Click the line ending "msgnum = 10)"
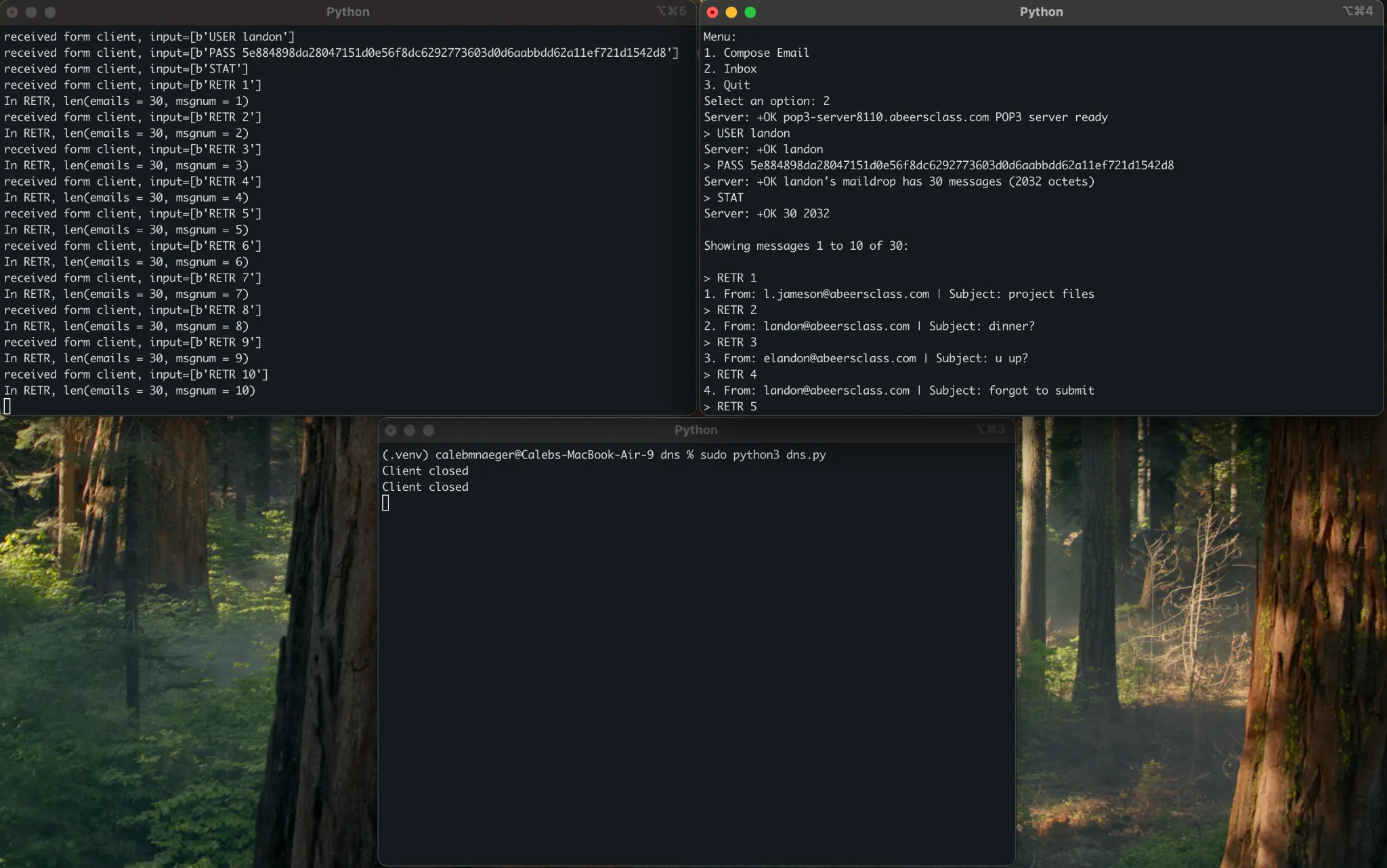This screenshot has height=868, width=1387. (130, 391)
